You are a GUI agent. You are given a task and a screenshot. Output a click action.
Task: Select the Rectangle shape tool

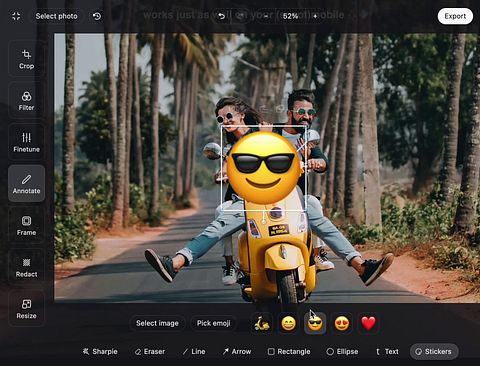click(289, 351)
